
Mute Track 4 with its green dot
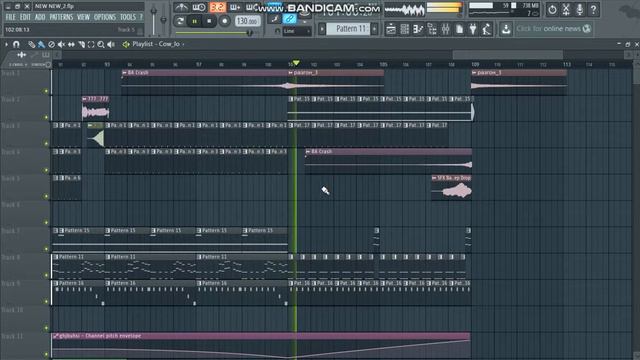(46, 170)
